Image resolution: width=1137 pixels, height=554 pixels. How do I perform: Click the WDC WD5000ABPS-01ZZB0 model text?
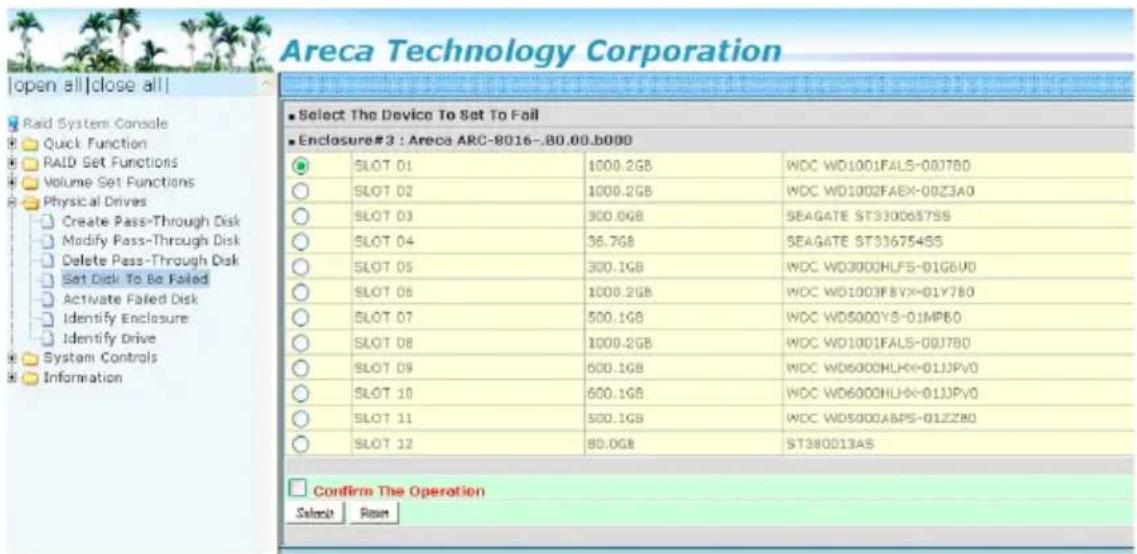pyautogui.click(x=880, y=418)
